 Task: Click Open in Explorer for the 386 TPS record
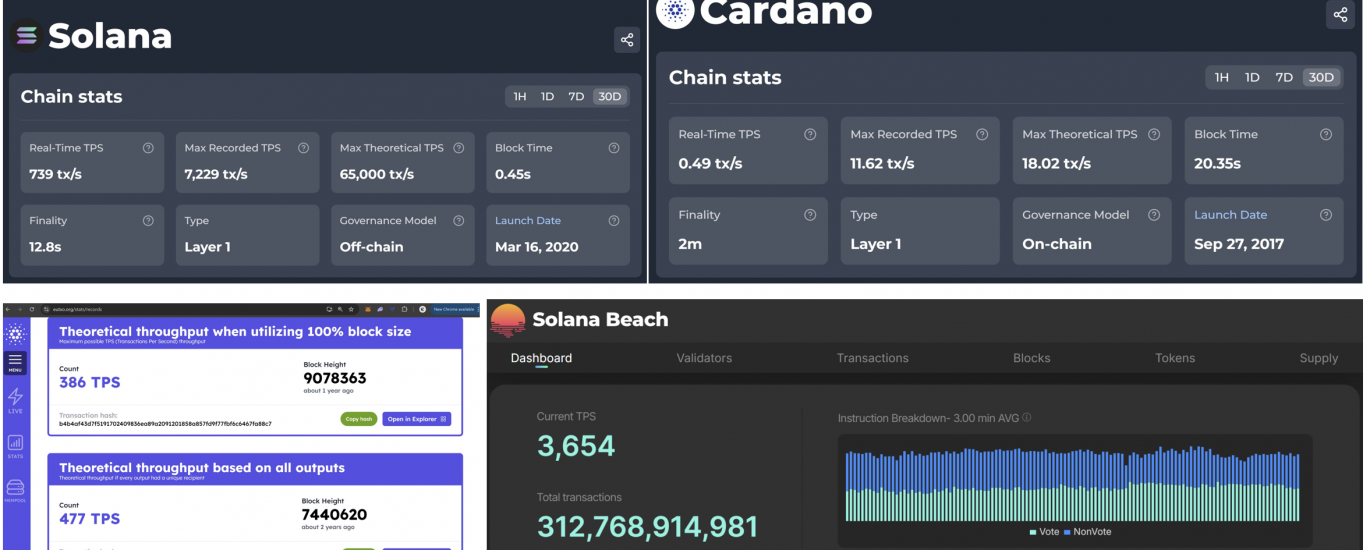click(x=417, y=419)
